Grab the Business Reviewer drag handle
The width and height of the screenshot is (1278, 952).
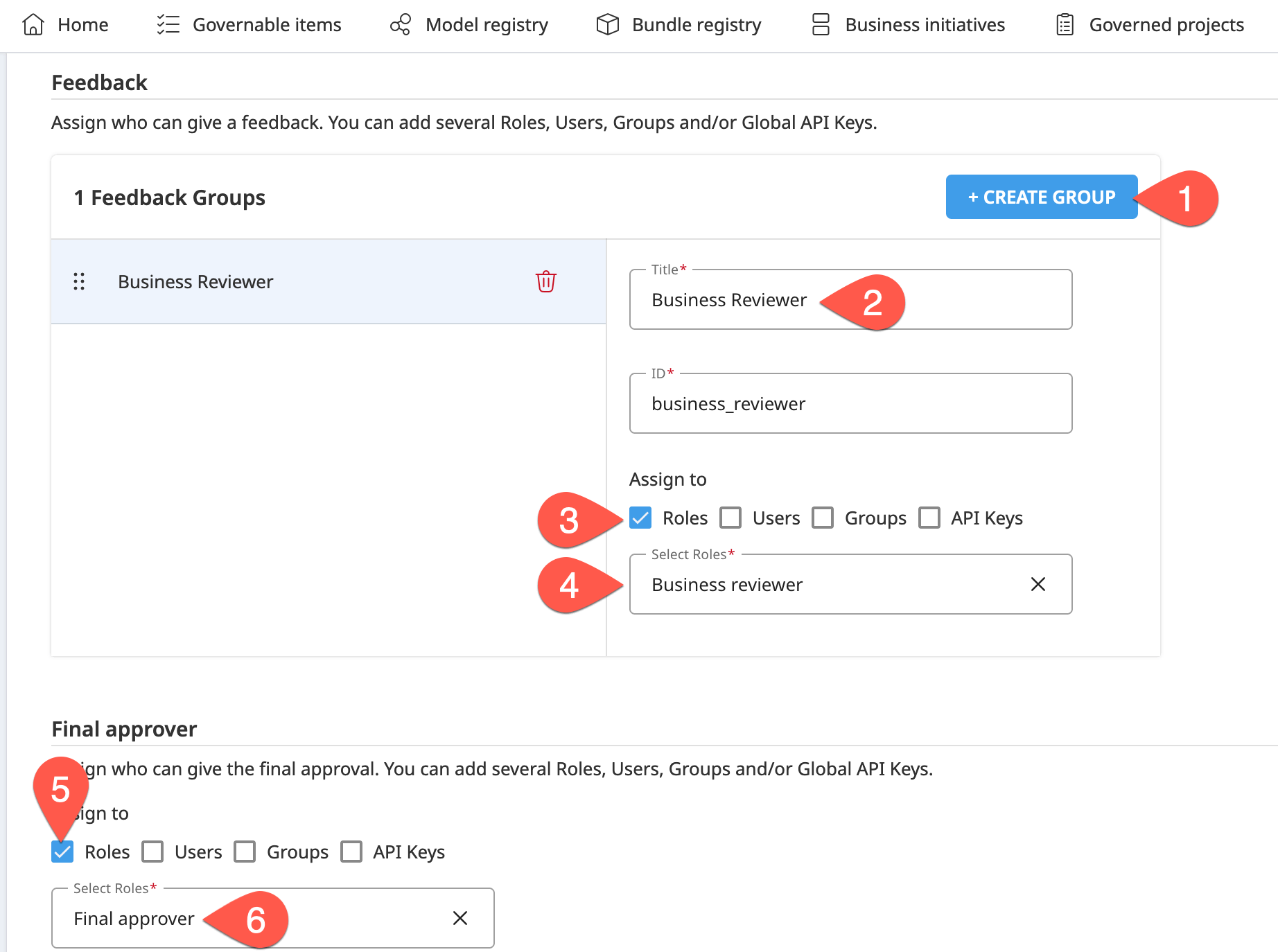coord(79,281)
